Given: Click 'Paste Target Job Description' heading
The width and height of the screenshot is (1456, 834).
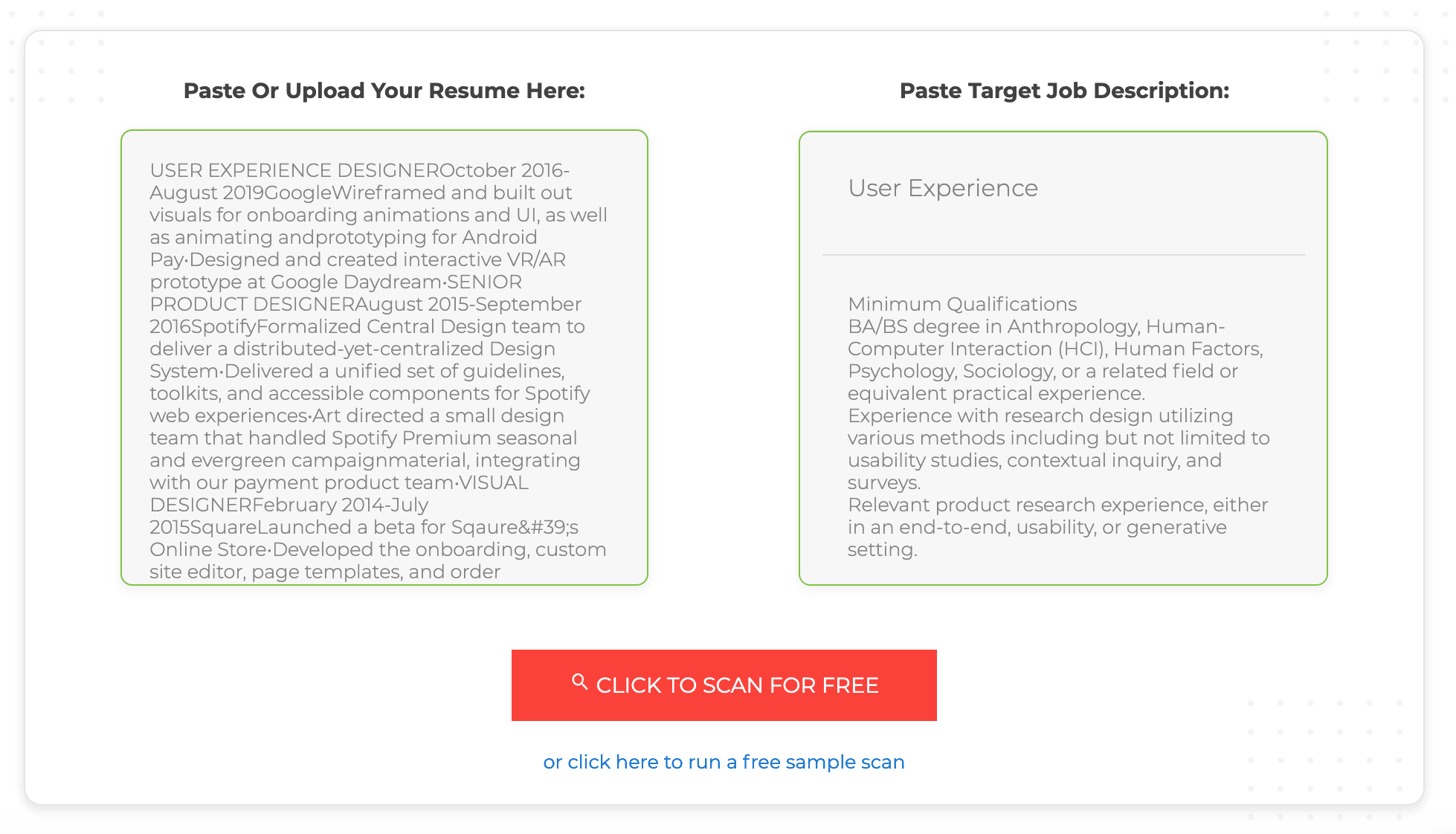Looking at the screenshot, I should pos(1063,91).
